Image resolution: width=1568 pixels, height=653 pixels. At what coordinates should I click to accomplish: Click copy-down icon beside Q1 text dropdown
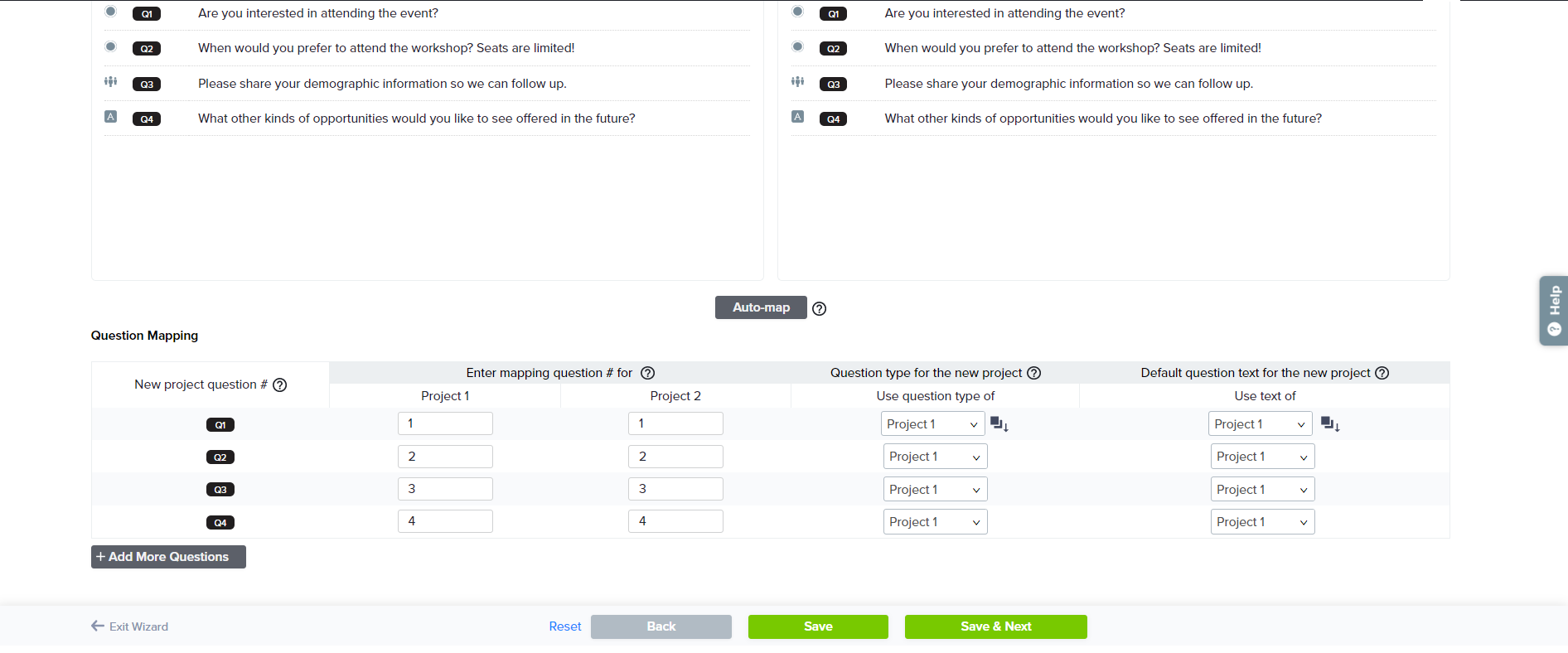click(x=1330, y=424)
